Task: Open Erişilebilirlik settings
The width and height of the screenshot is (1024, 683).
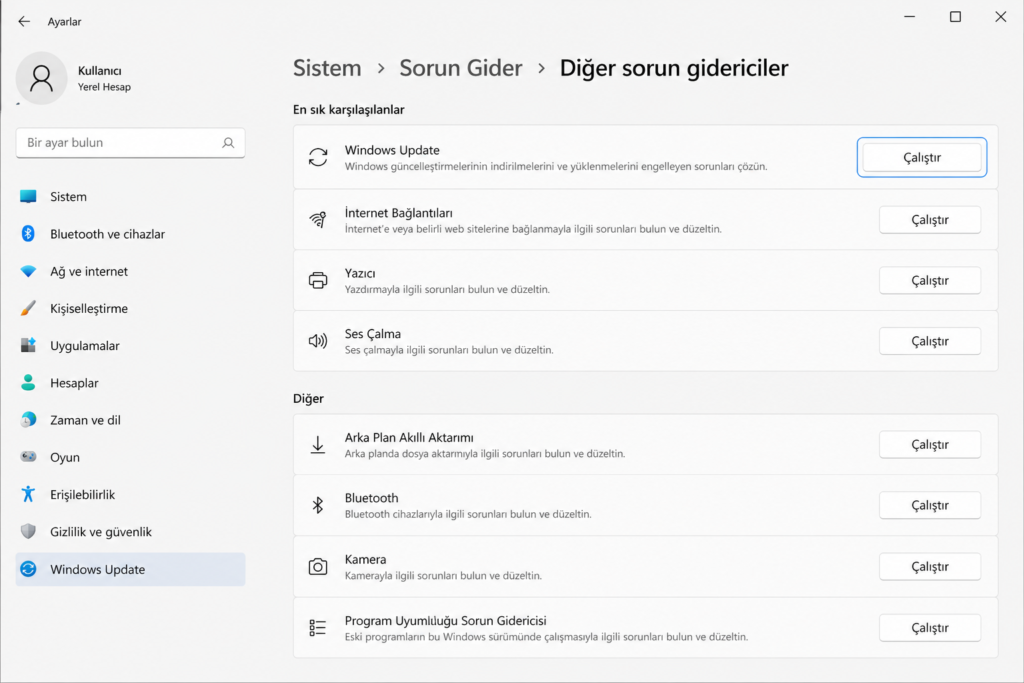Action: click(x=131, y=494)
